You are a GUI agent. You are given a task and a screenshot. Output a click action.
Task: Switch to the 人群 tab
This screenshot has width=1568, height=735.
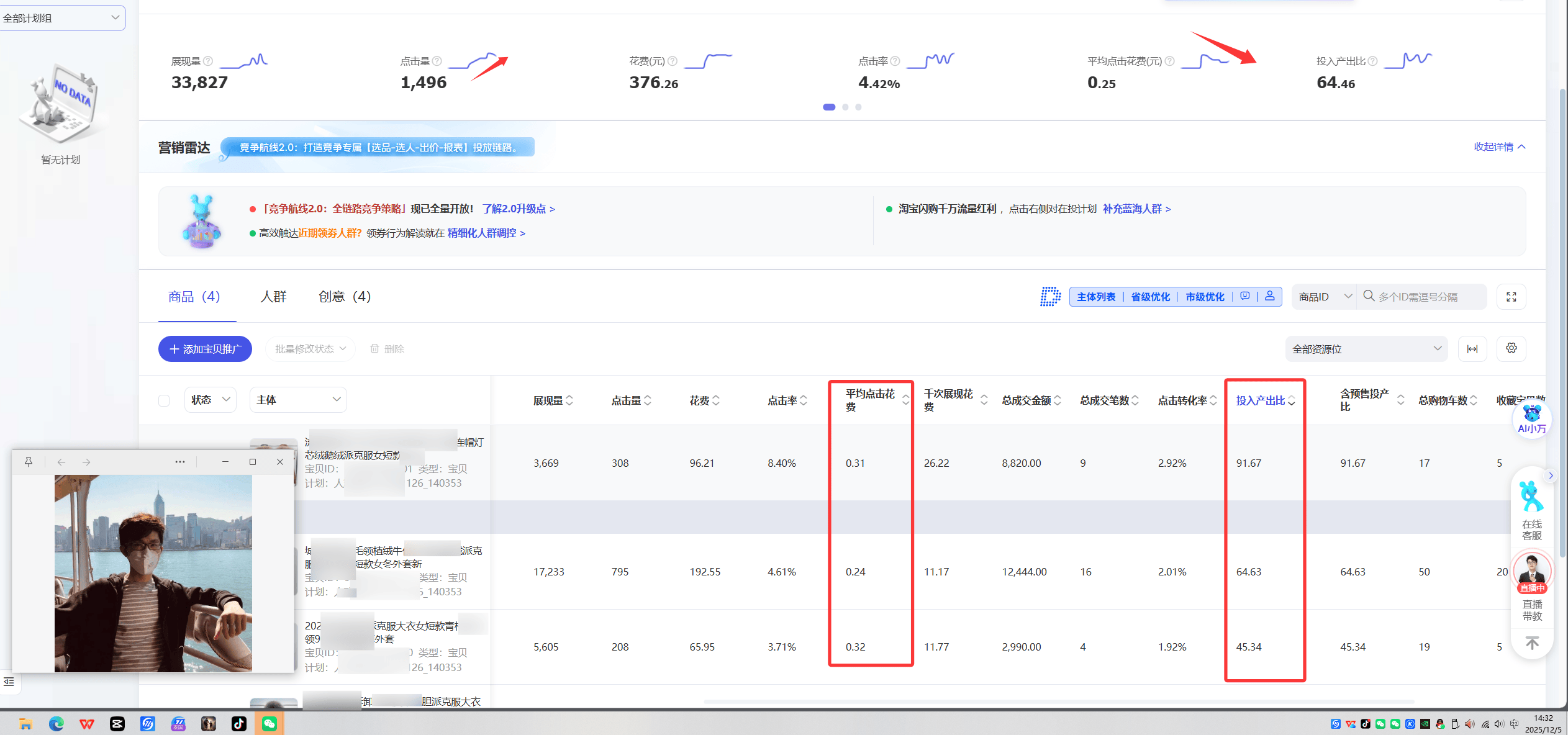(x=273, y=297)
